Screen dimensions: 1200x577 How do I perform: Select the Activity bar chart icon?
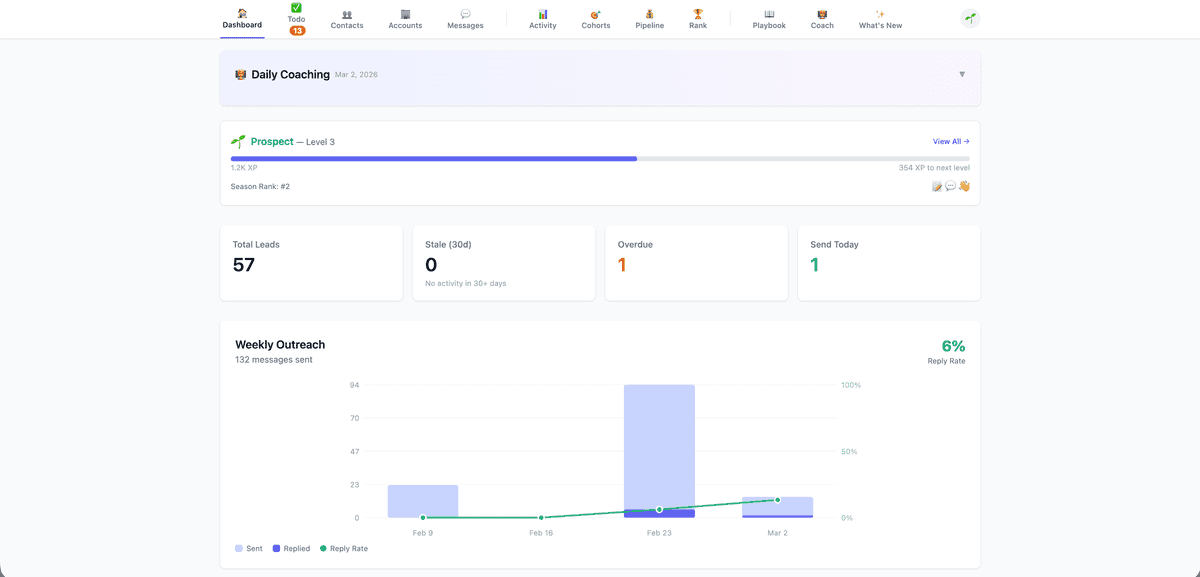click(543, 16)
